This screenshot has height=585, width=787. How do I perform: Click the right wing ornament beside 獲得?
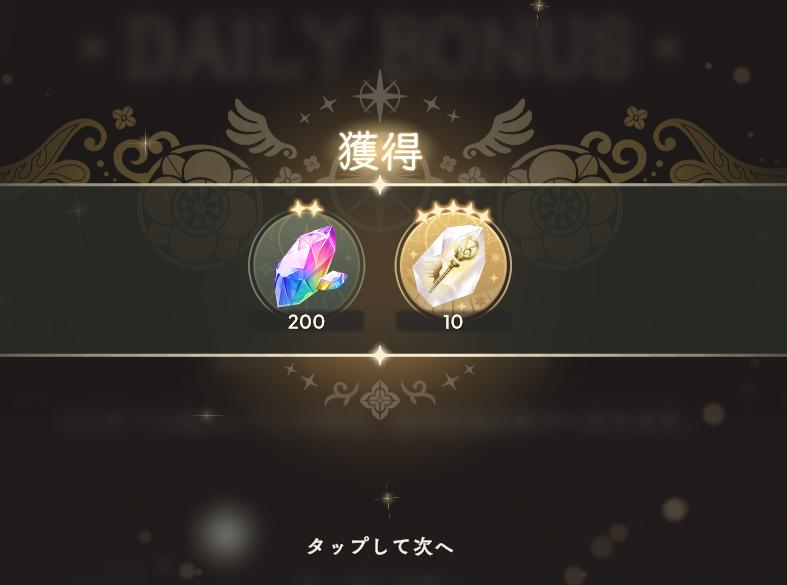pos(498,129)
